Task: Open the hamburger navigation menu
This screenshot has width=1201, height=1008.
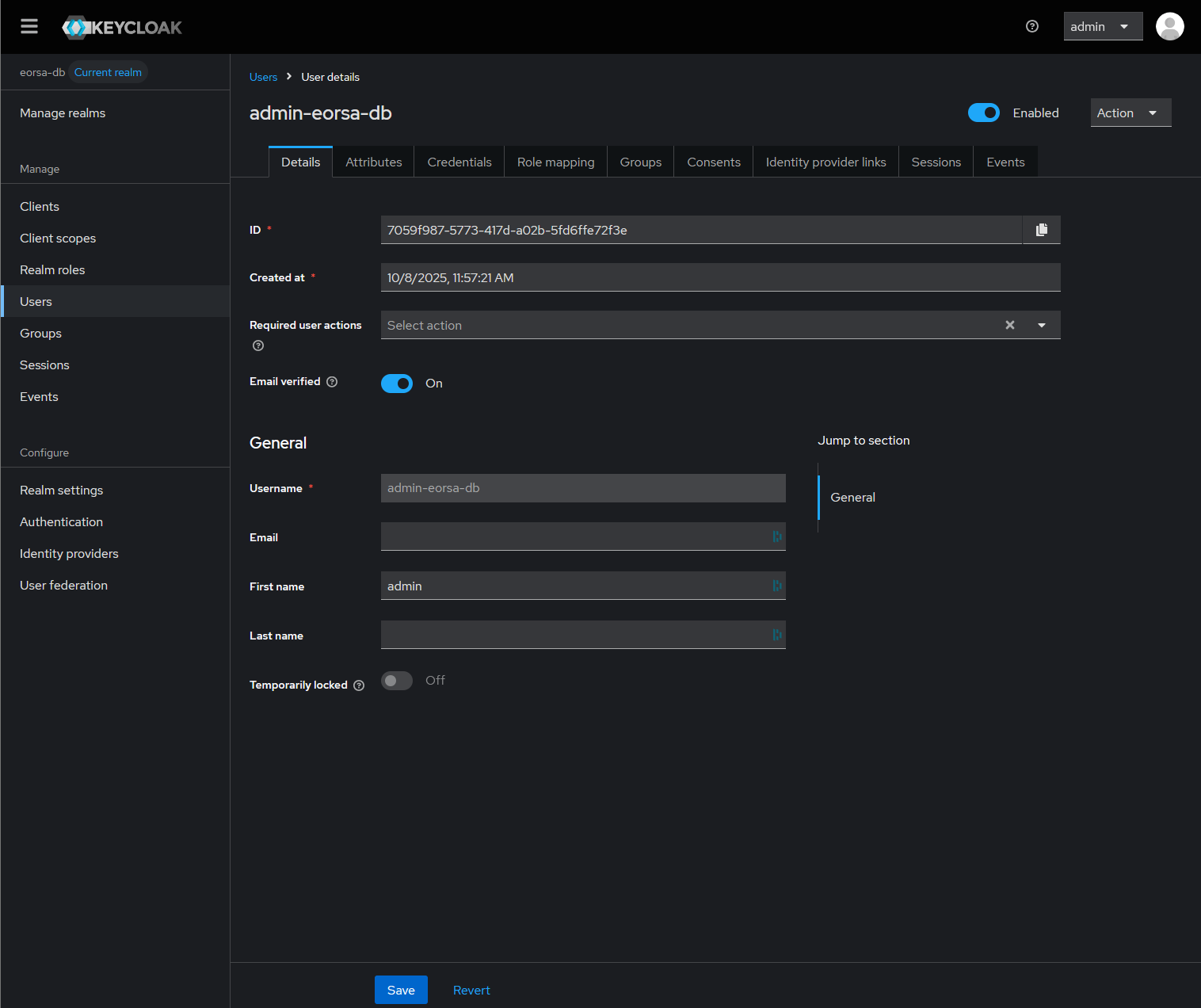Action: [29, 27]
